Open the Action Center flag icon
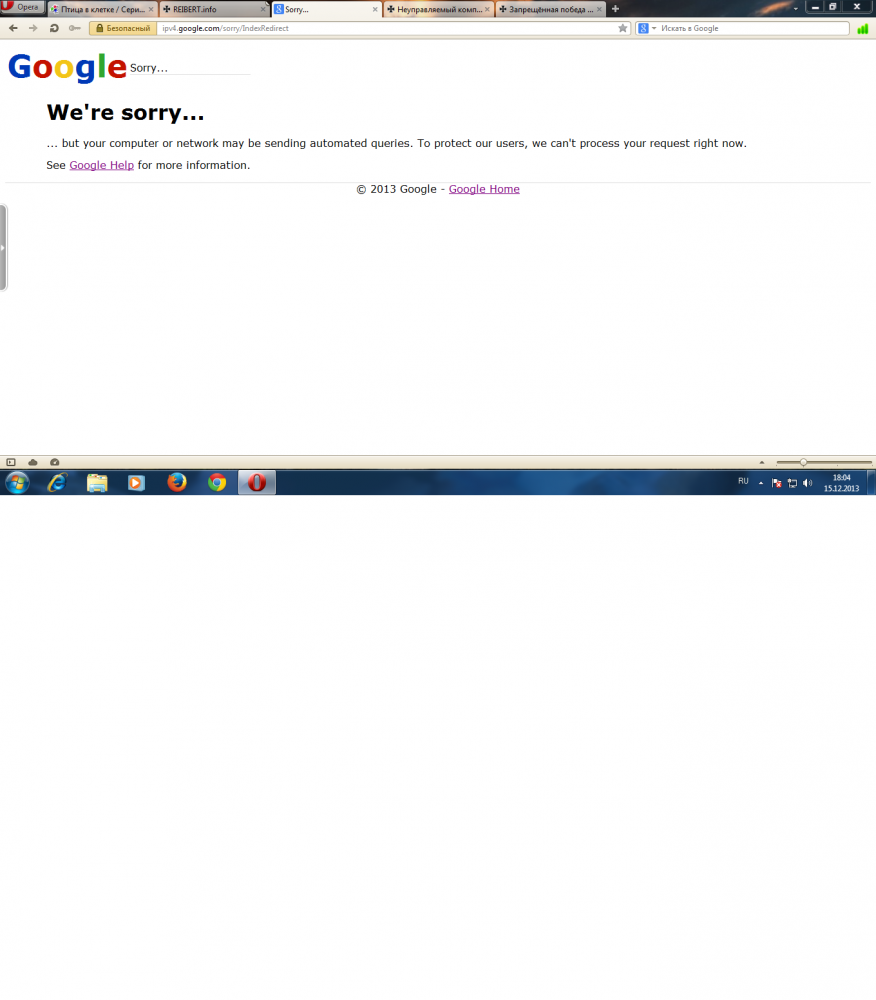 tap(777, 483)
